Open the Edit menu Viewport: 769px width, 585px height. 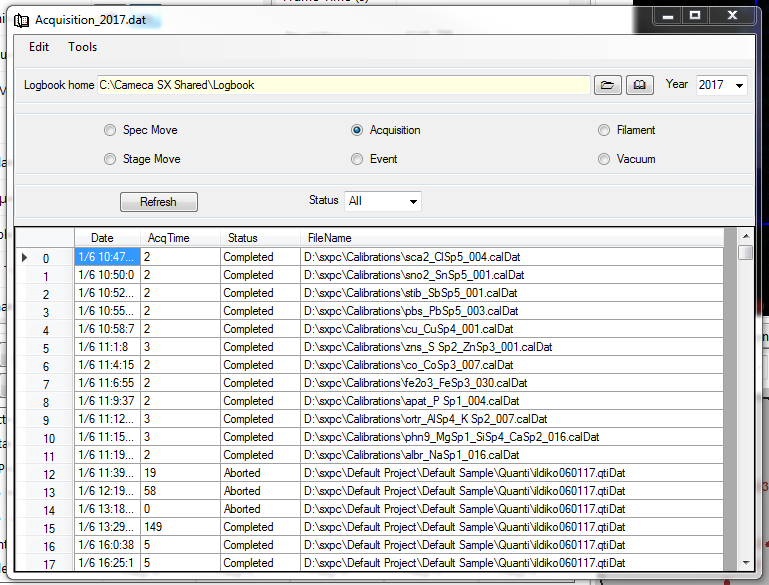[x=39, y=47]
